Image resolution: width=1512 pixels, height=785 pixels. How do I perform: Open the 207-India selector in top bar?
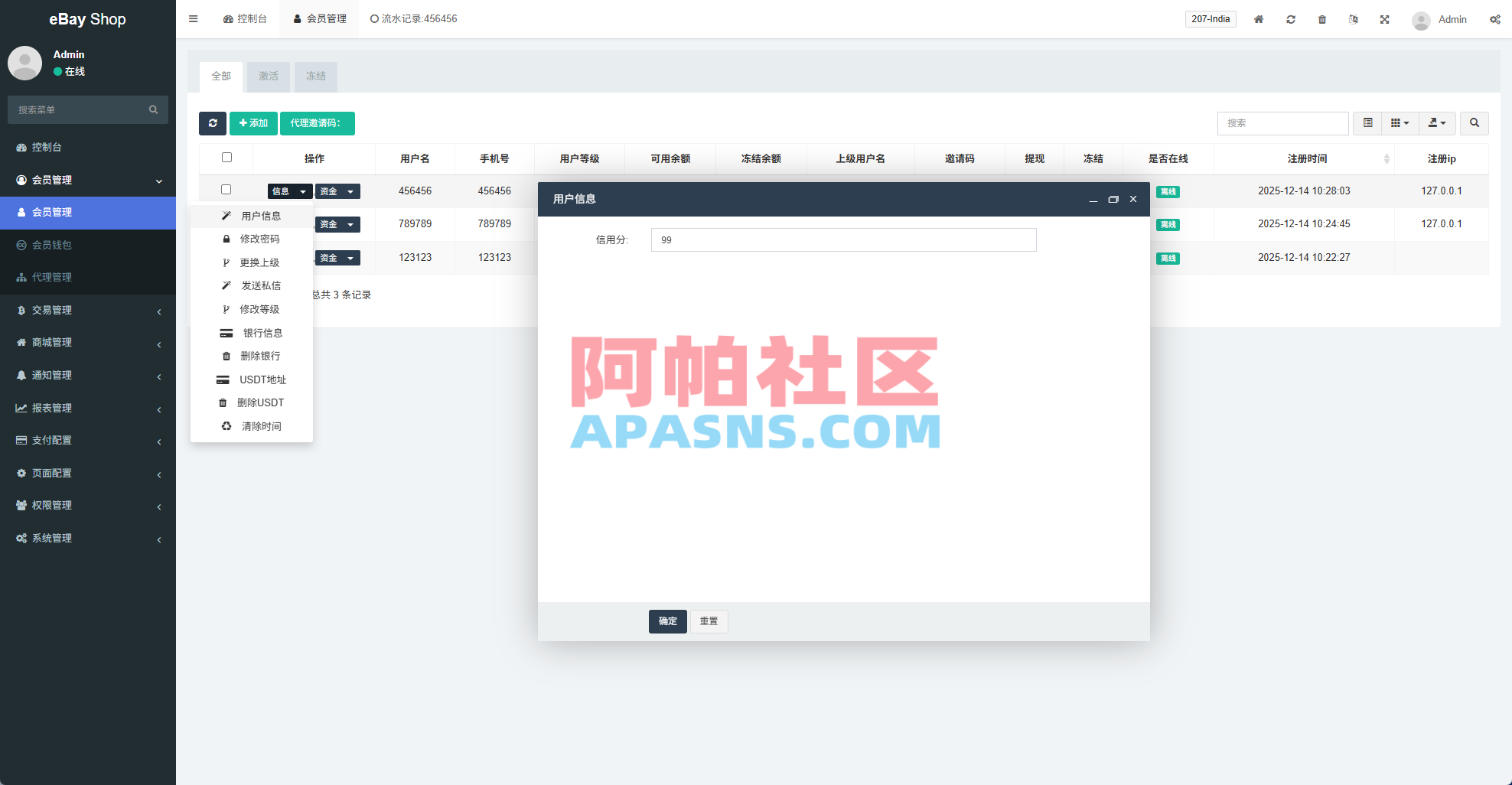click(1211, 19)
